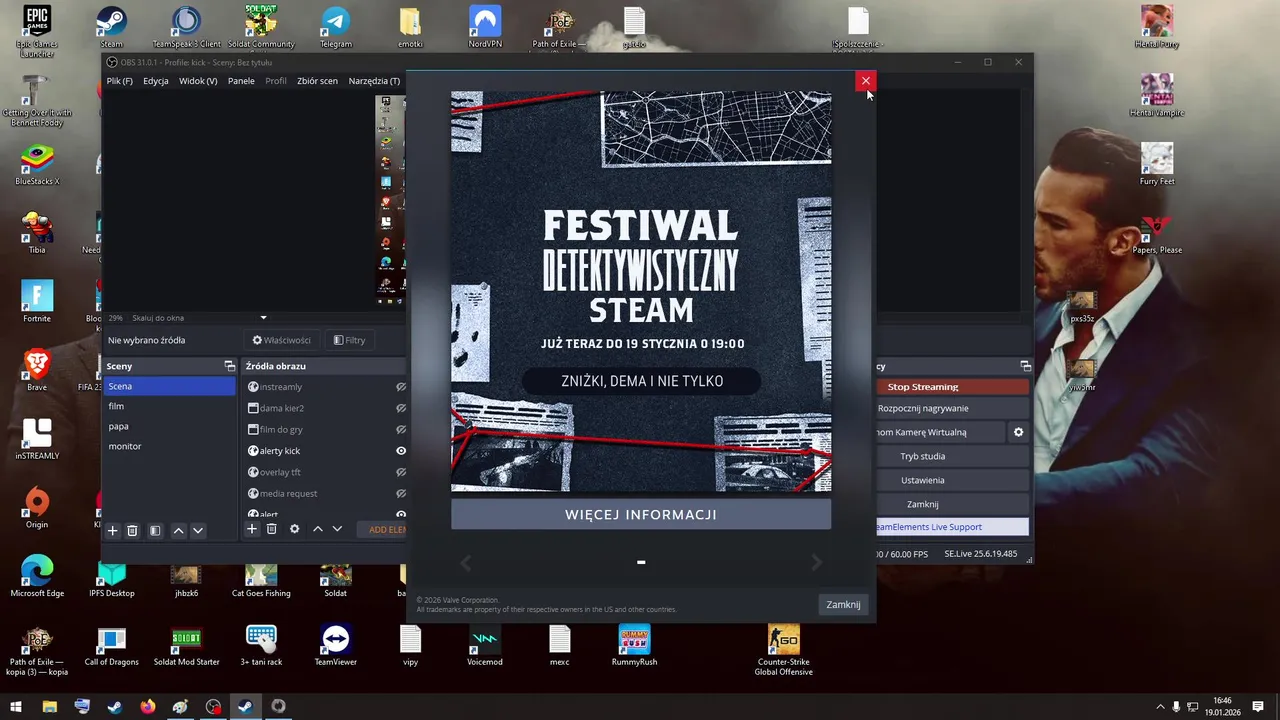This screenshot has height=720, width=1280.
Task: Open Voicemod desktop shortcut
Action: pos(485,645)
